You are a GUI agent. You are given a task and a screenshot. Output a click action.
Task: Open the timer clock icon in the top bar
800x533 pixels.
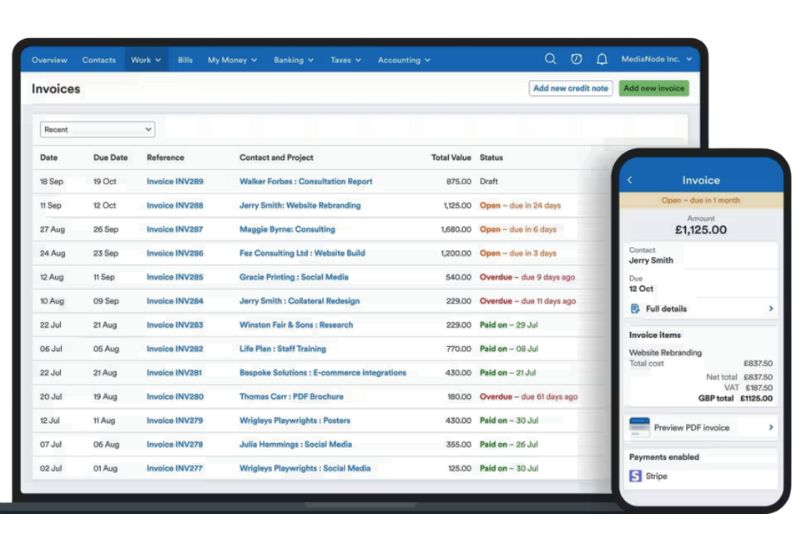(x=576, y=60)
